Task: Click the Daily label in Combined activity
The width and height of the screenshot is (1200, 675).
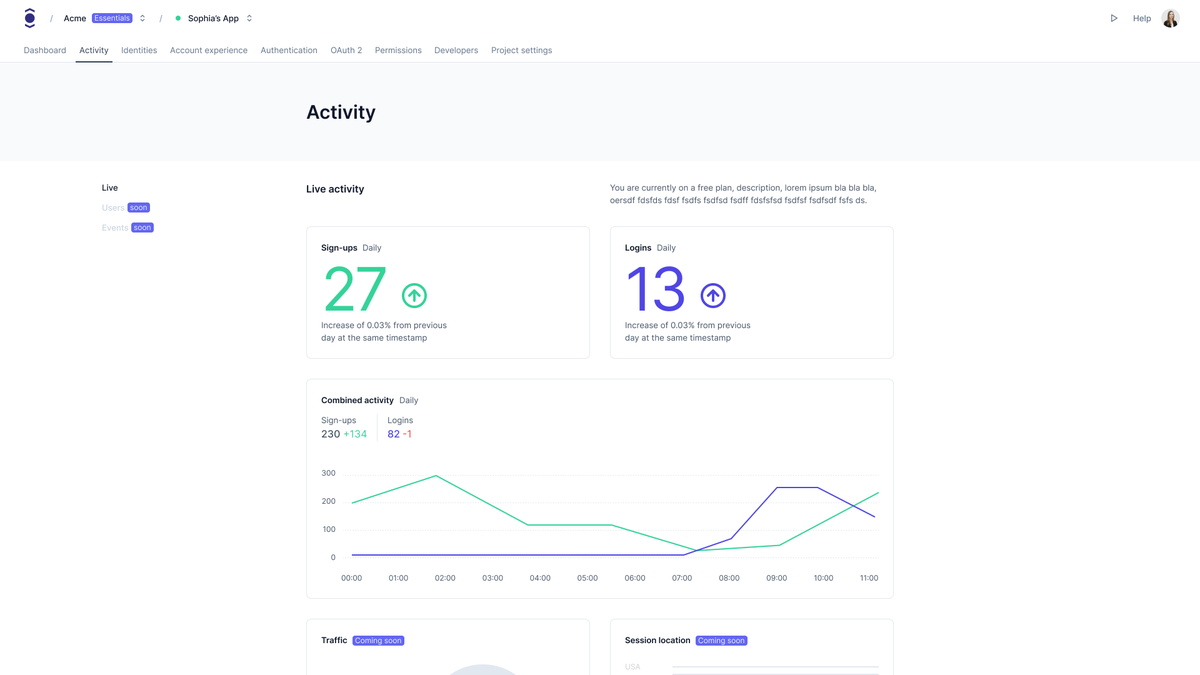Action: coord(409,400)
